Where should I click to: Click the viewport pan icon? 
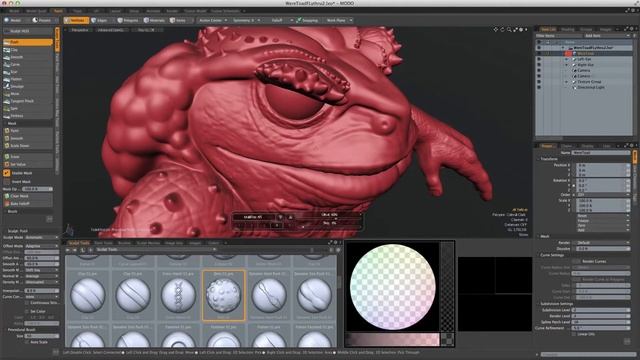pyautogui.click(x=496, y=30)
